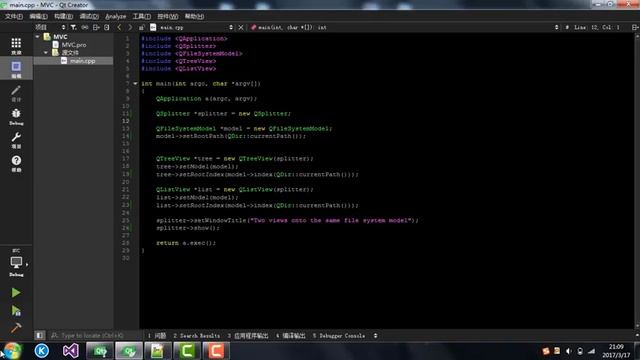Click the editor scrollbar up arrow
640x360 pixels.
pyautogui.click(x=637, y=36)
